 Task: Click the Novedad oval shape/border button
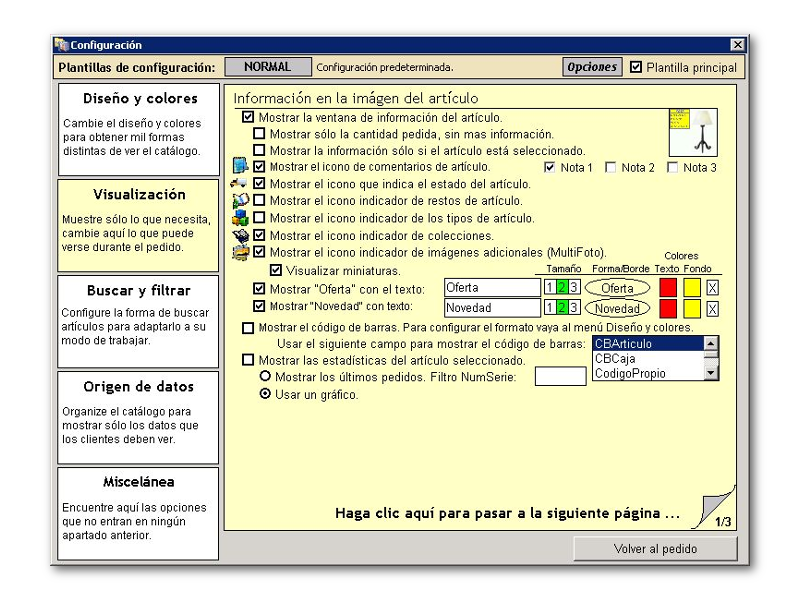617,308
